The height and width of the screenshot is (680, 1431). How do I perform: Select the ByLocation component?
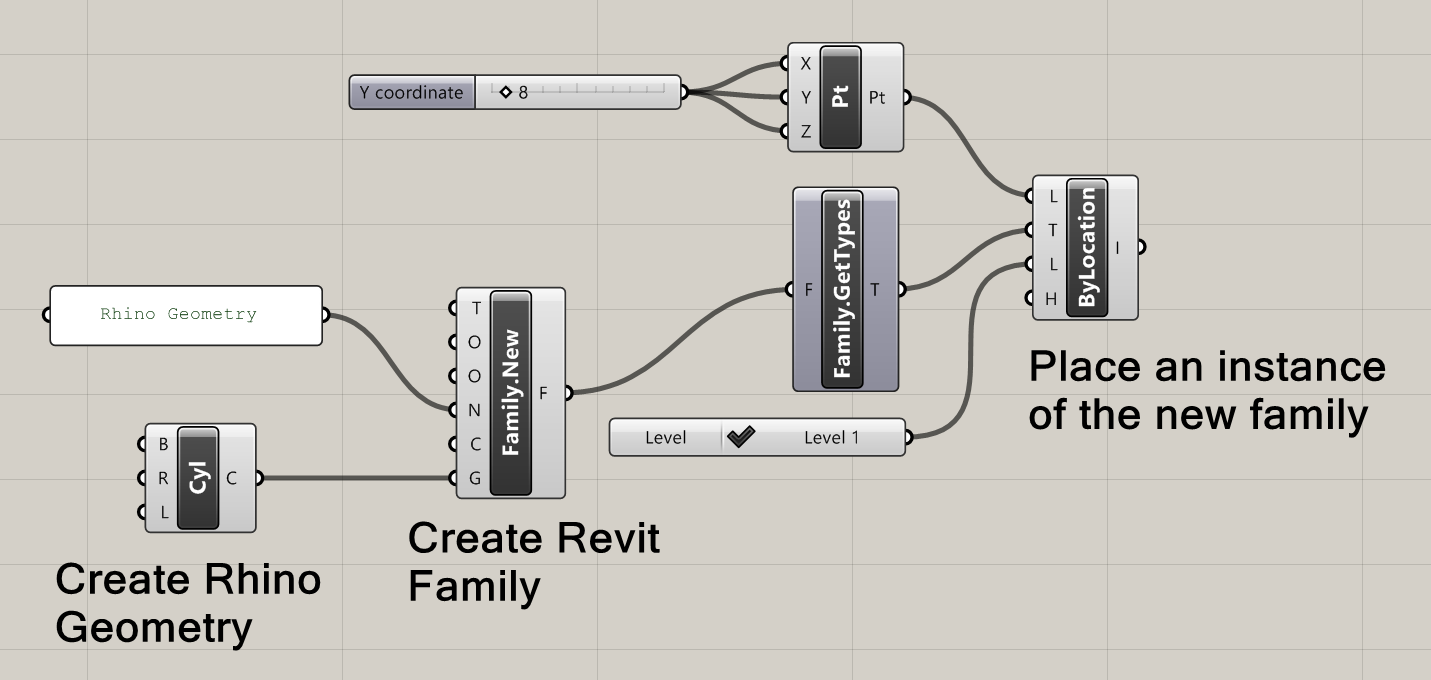(x=1087, y=247)
